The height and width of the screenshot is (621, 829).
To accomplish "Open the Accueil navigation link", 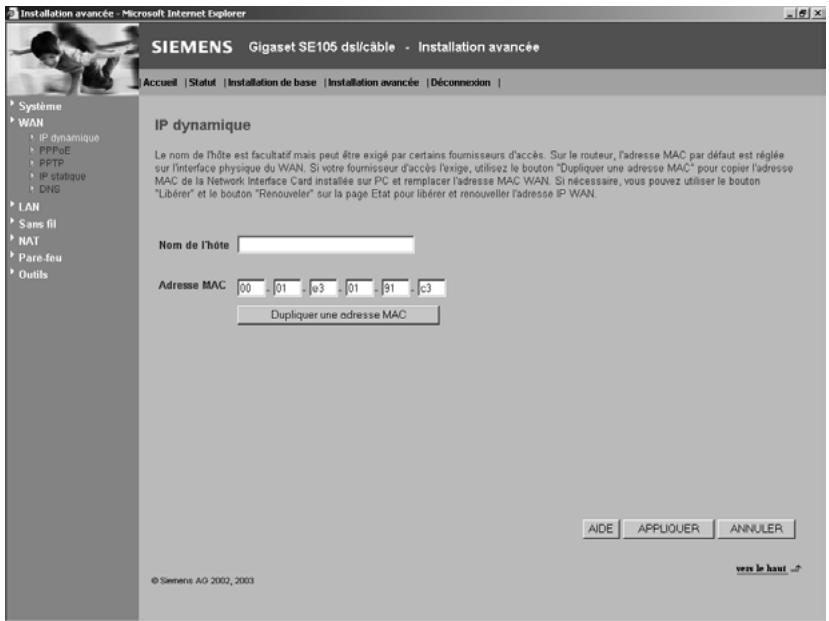I will pyautogui.click(x=160, y=82).
